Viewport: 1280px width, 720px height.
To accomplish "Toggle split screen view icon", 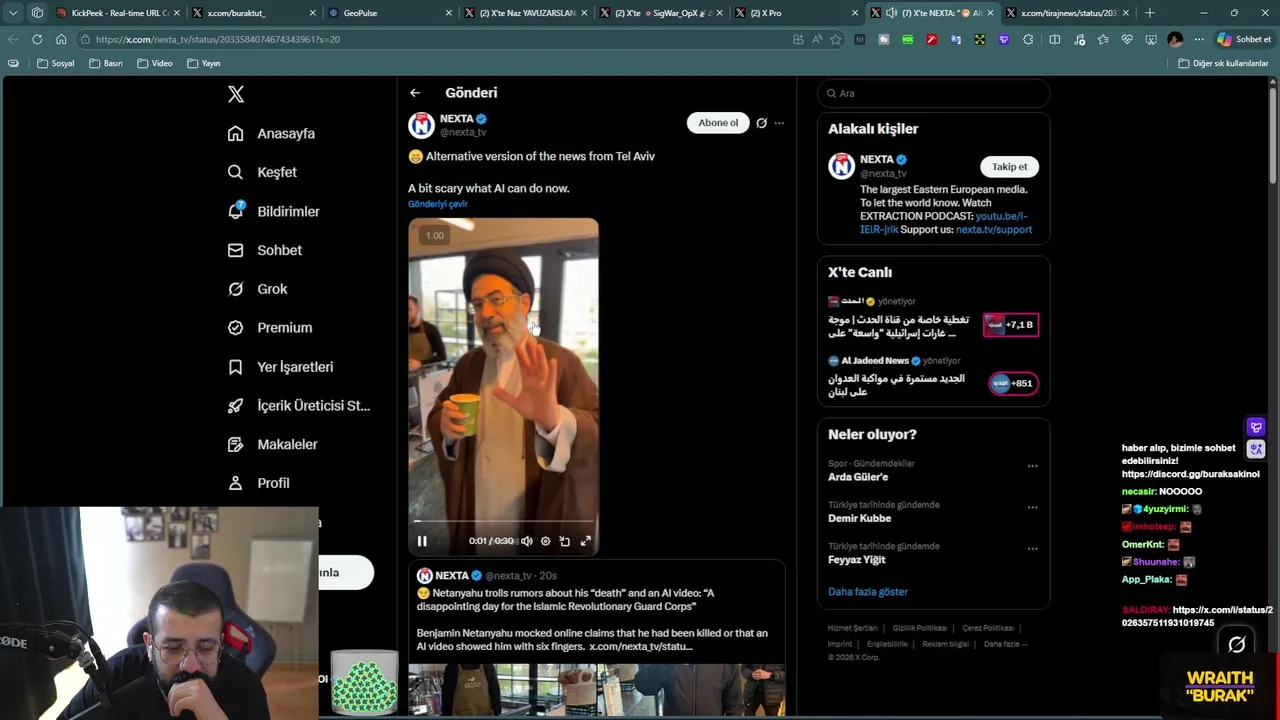I will (x=1055, y=39).
